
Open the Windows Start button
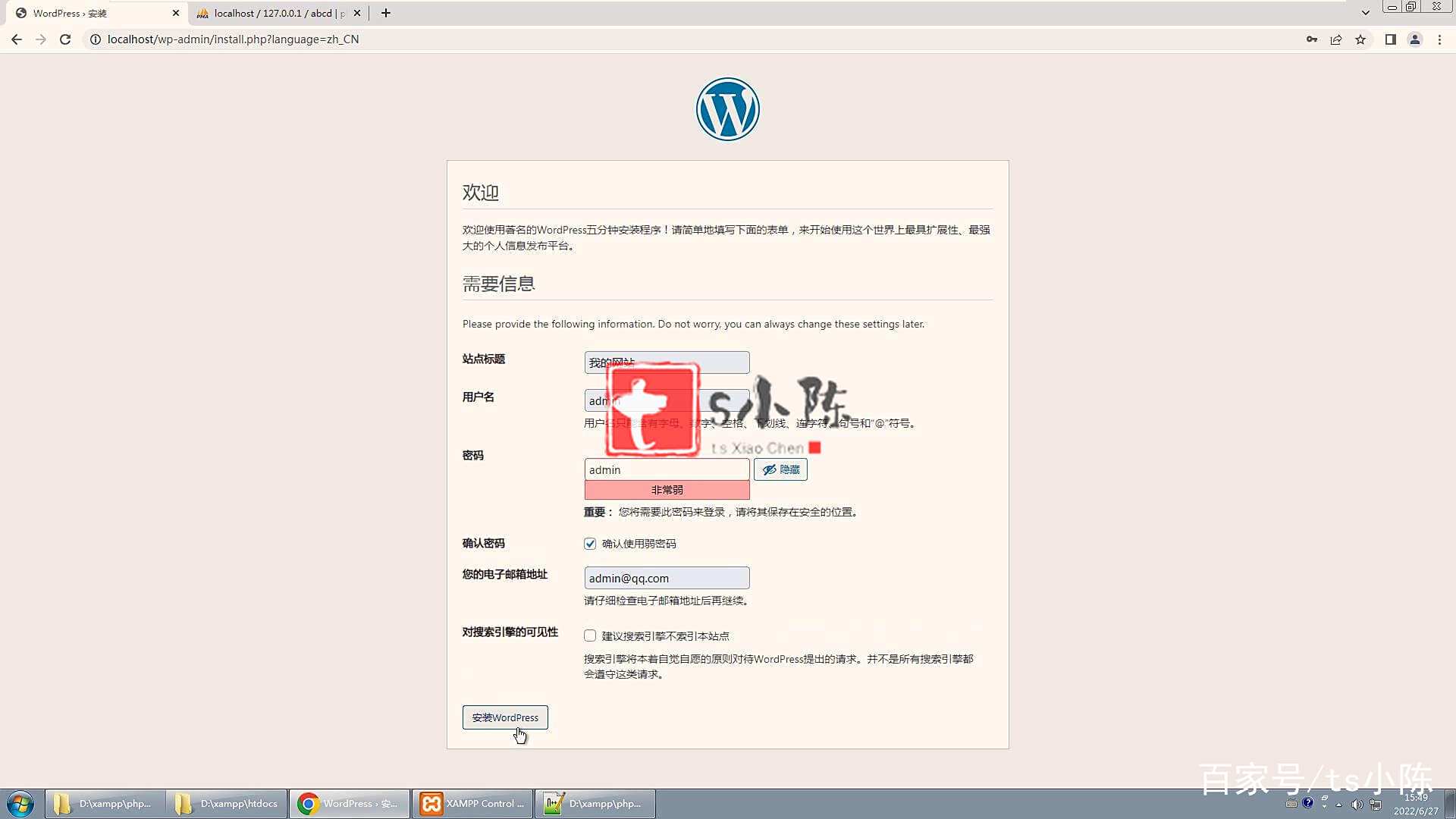point(20,804)
